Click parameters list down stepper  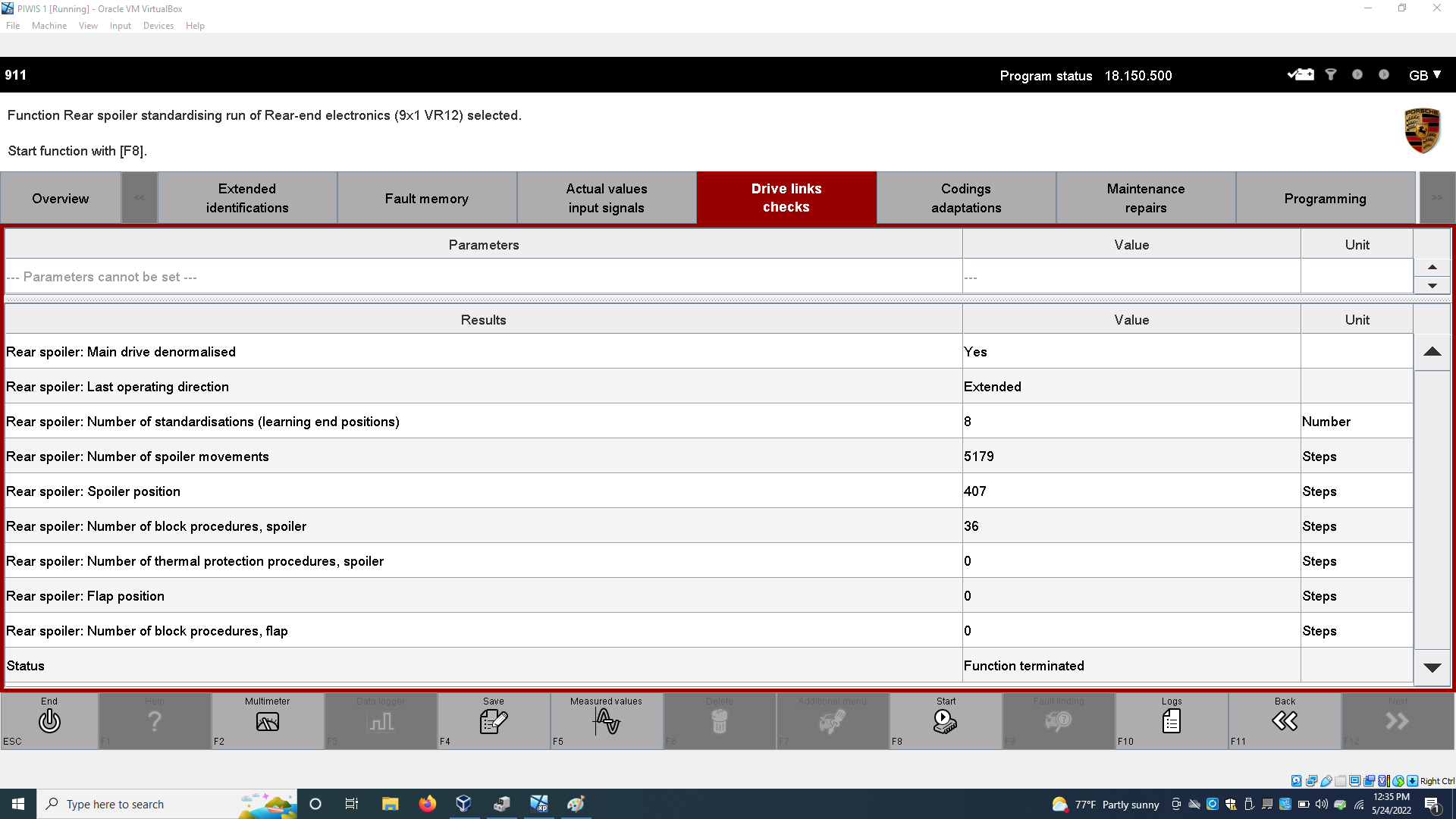1432,286
